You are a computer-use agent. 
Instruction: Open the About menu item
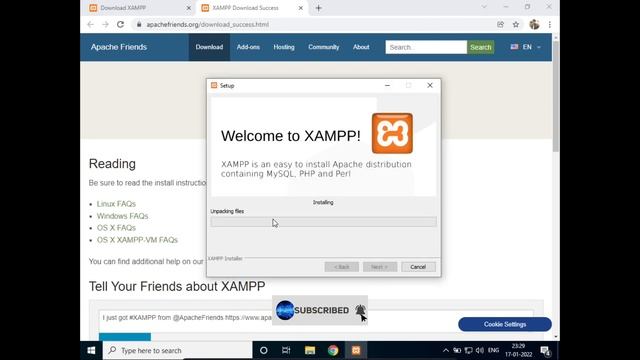tap(361, 47)
